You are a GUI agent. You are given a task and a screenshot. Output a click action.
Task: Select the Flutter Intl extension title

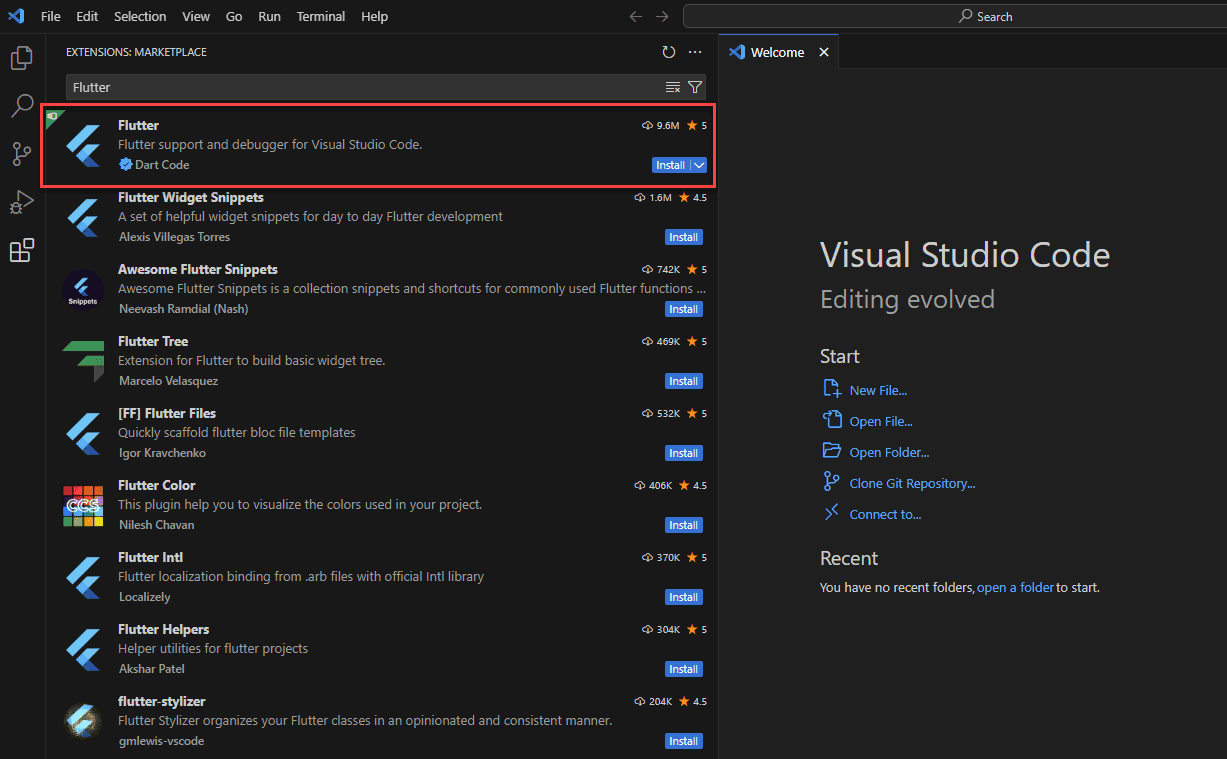[x=150, y=557]
